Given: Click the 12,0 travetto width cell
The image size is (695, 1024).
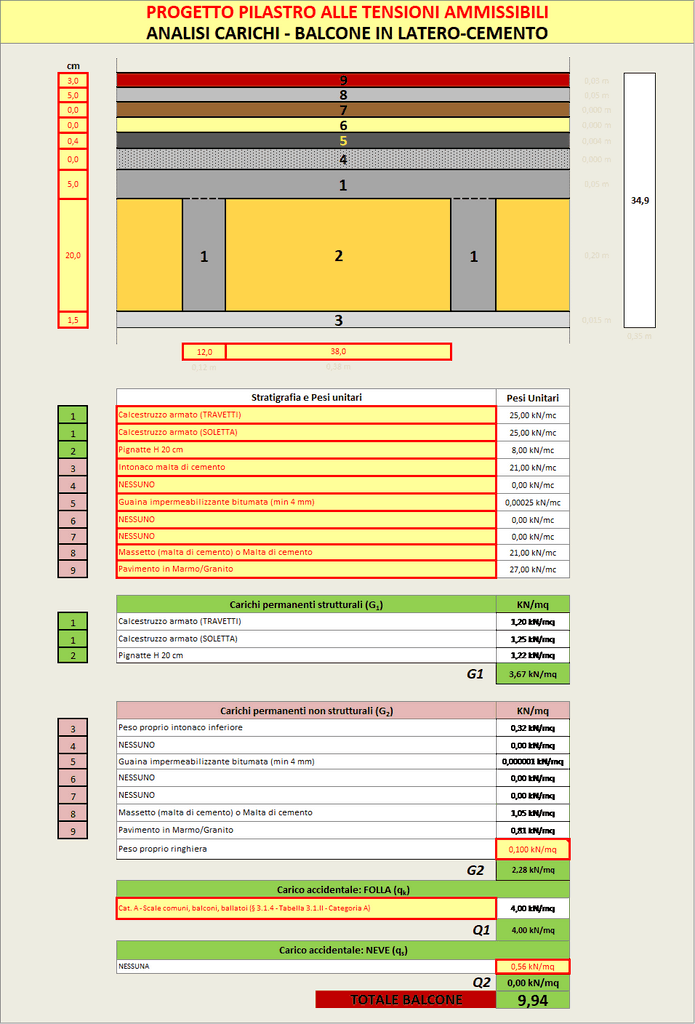Looking at the screenshot, I should pos(203,351).
